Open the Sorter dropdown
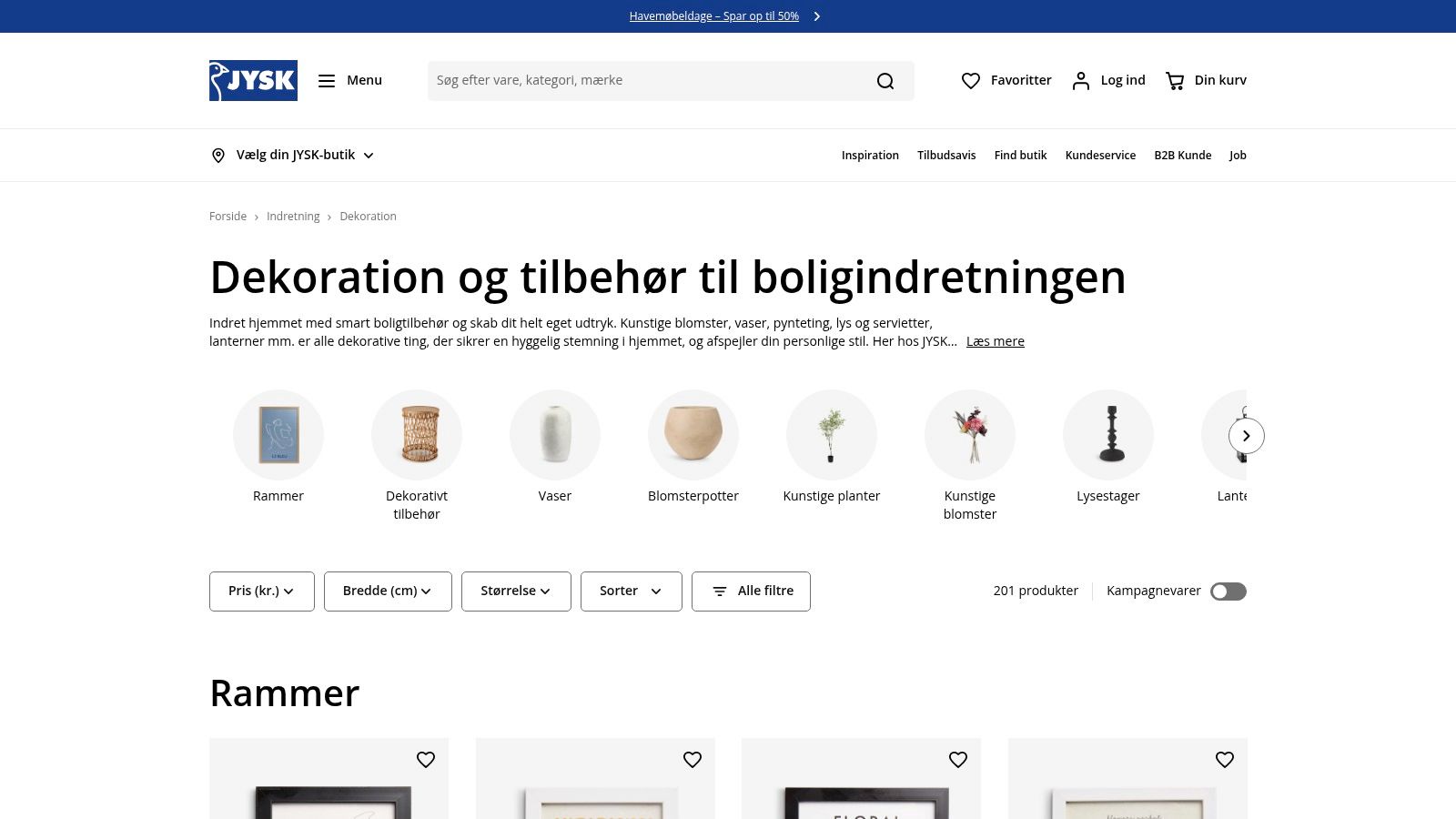This screenshot has height=819, width=1456. [x=631, y=591]
